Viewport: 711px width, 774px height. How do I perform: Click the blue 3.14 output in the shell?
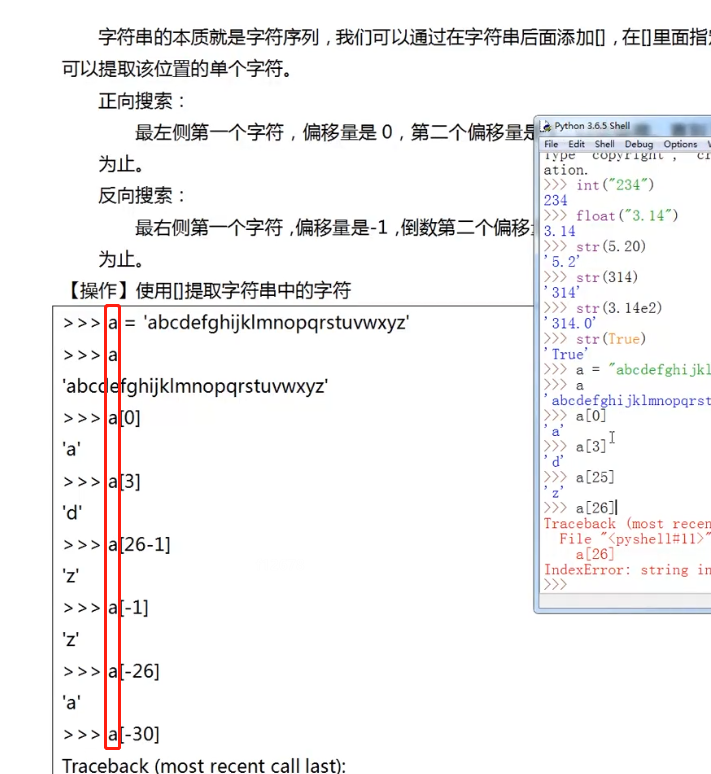(559, 231)
